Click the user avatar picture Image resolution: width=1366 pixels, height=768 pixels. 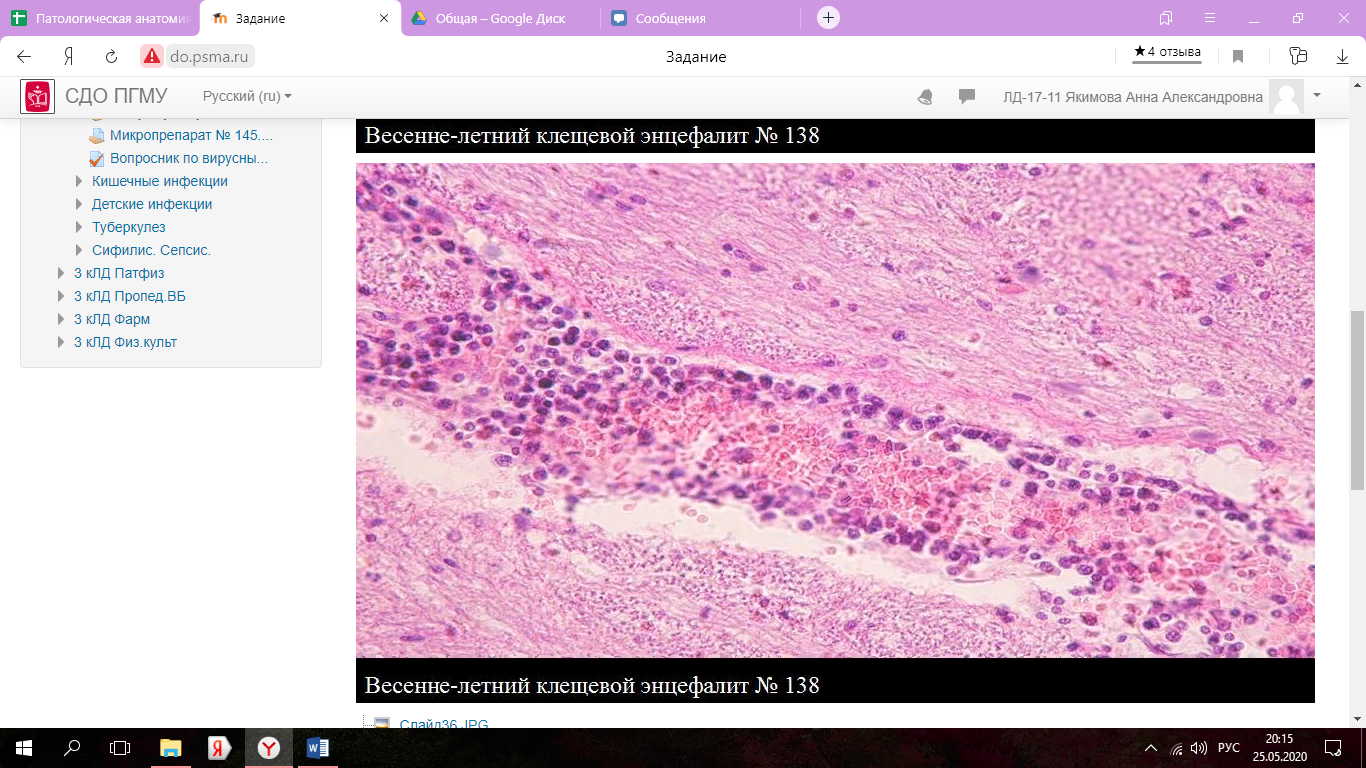(x=1286, y=97)
